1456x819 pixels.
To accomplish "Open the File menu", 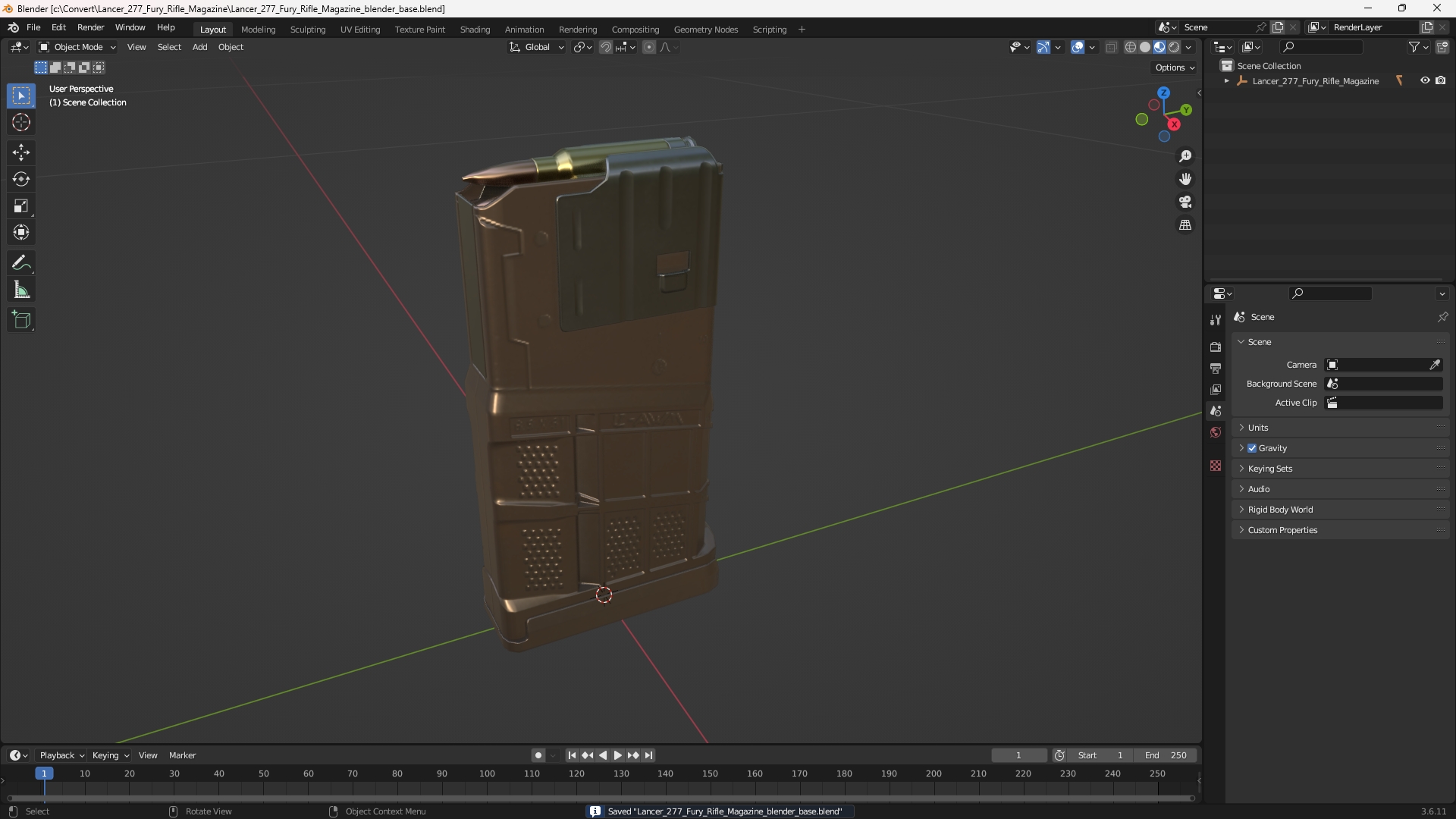I will (x=33, y=27).
